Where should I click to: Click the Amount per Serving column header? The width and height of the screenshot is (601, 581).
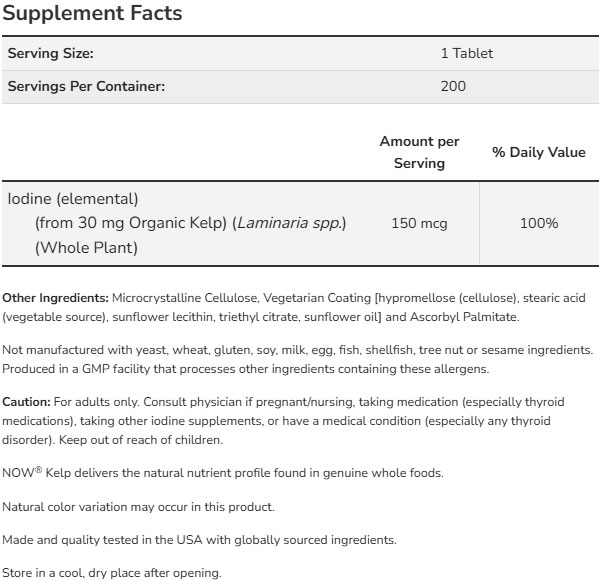pos(419,152)
